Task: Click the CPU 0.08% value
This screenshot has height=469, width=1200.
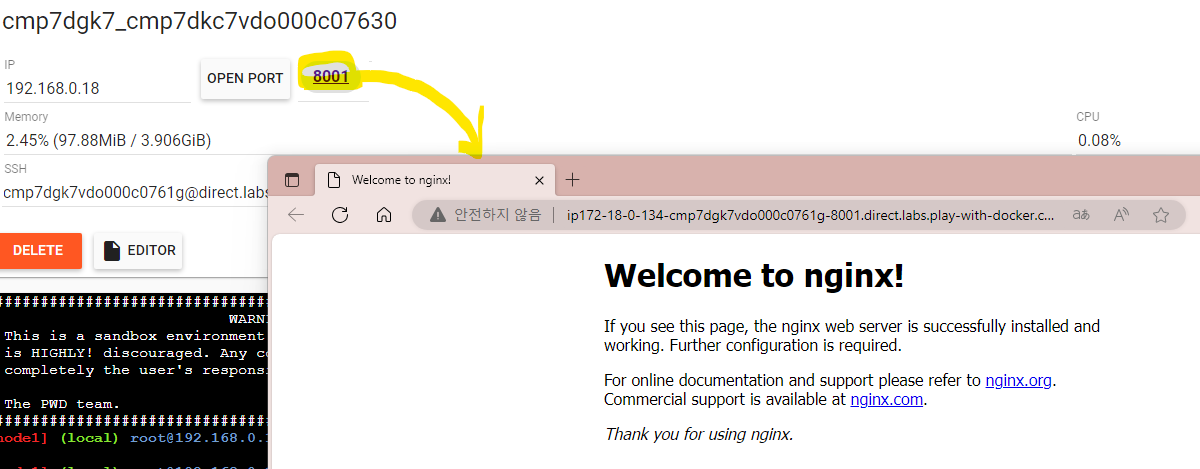Action: pyautogui.click(x=1099, y=140)
